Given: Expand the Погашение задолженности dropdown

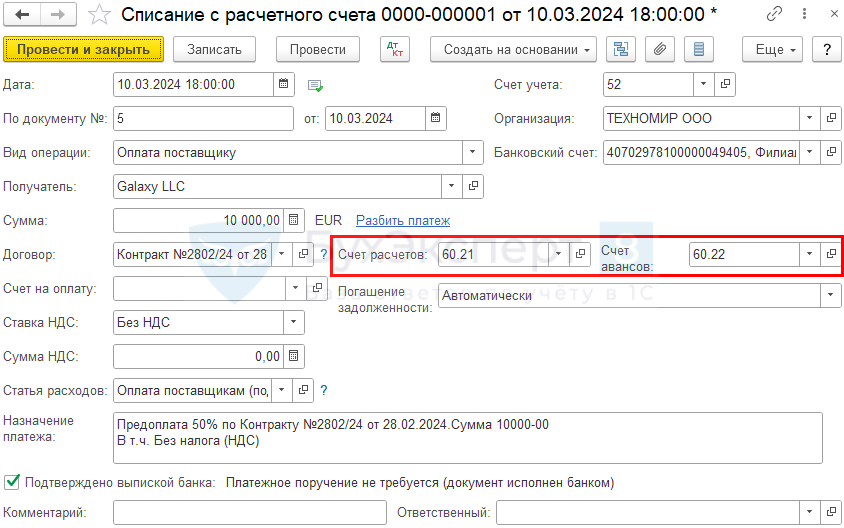Looking at the screenshot, I should (829, 296).
